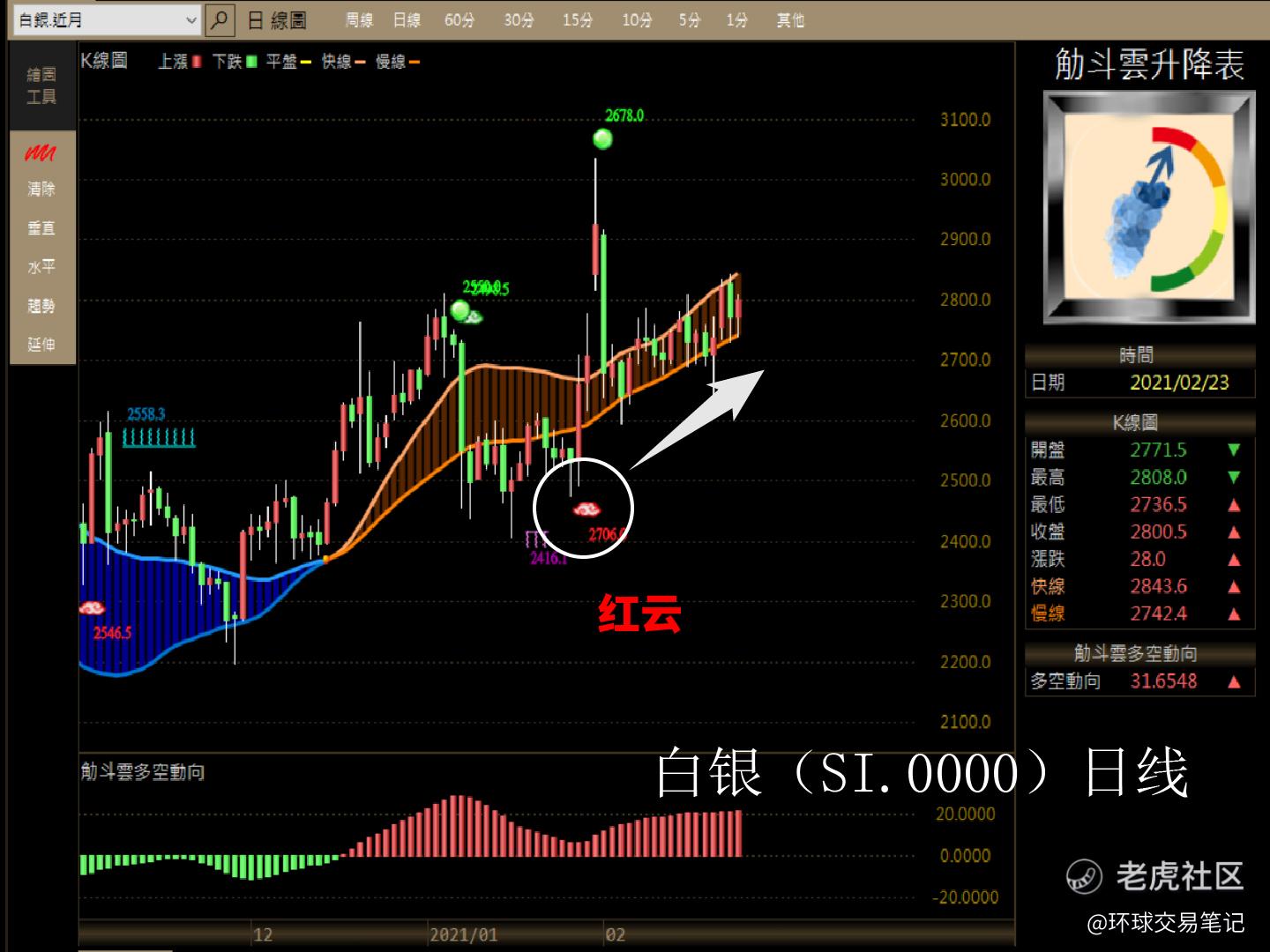This screenshot has height=952, width=1270.
Task: Select the 5分 timeframe tab
Action: (690, 20)
